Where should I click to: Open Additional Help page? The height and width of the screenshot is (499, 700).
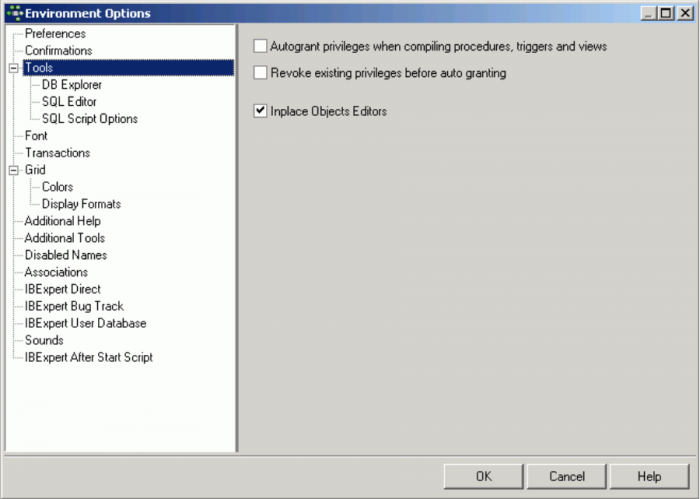[x=62, y=221]
